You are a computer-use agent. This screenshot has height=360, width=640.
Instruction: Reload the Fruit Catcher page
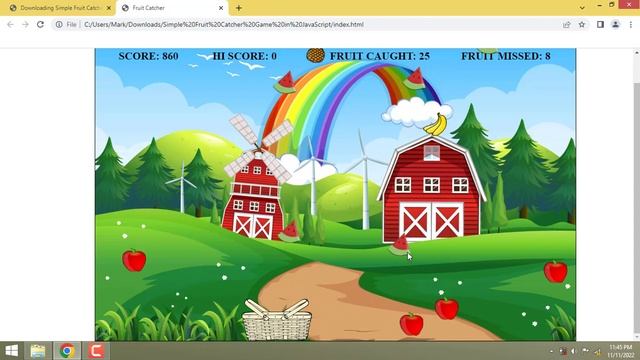click(x=40, y=24)
